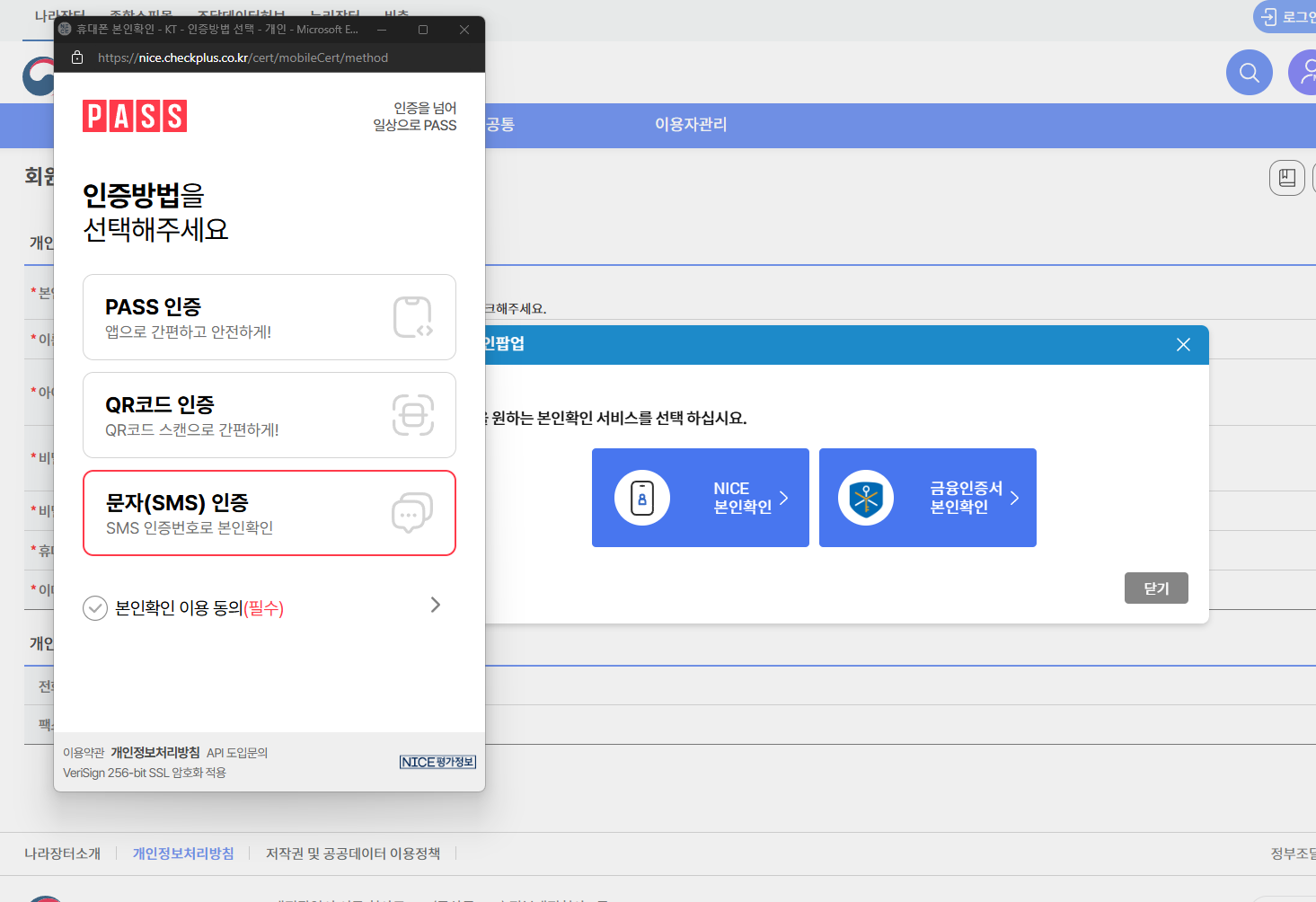Image resolution: width=1316 pixels, height=902 pixels.
Task: Open the 이용자관리 menu
Action: [x=691, y=125]
